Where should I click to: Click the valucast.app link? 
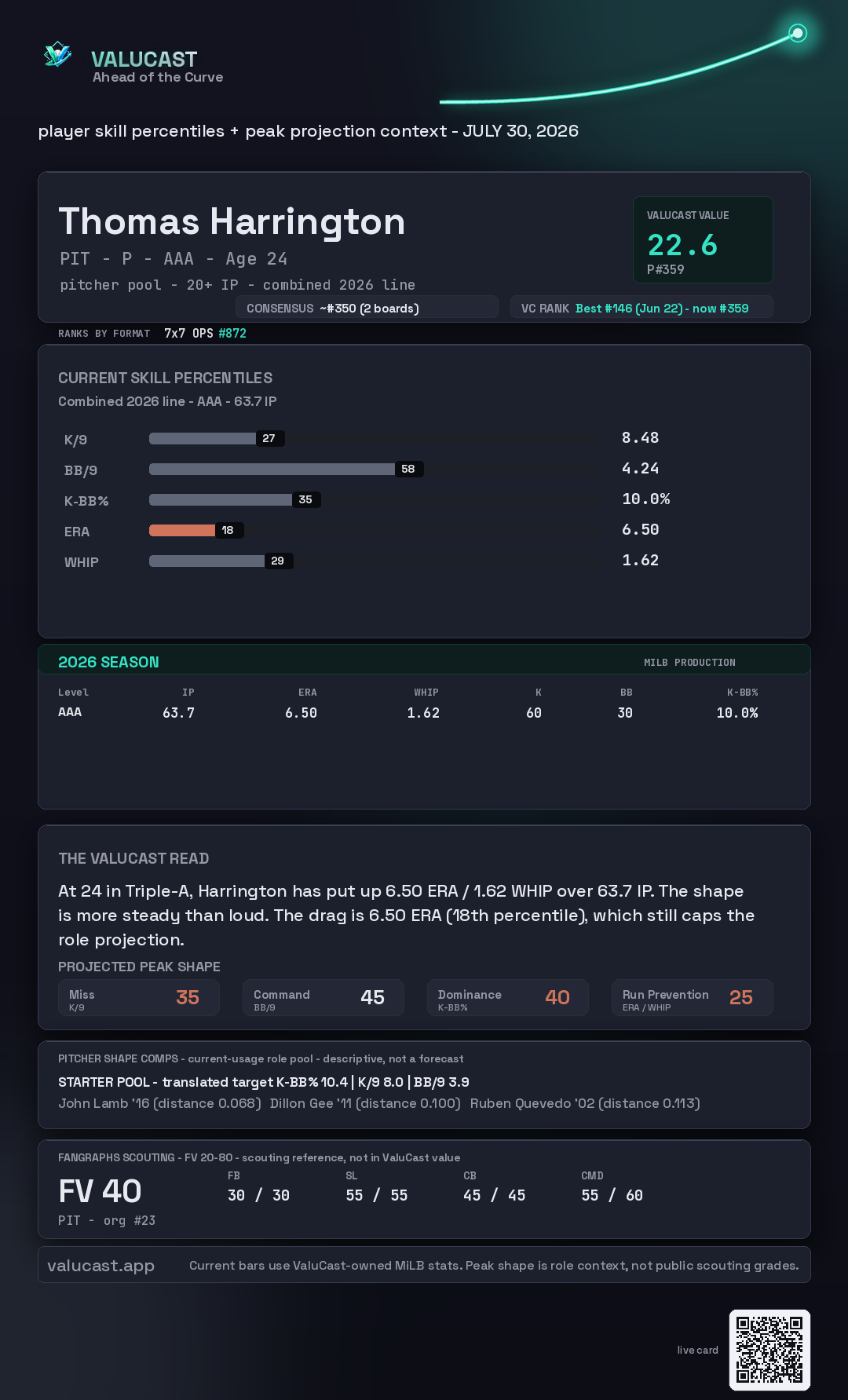(x=101, y=1265)
